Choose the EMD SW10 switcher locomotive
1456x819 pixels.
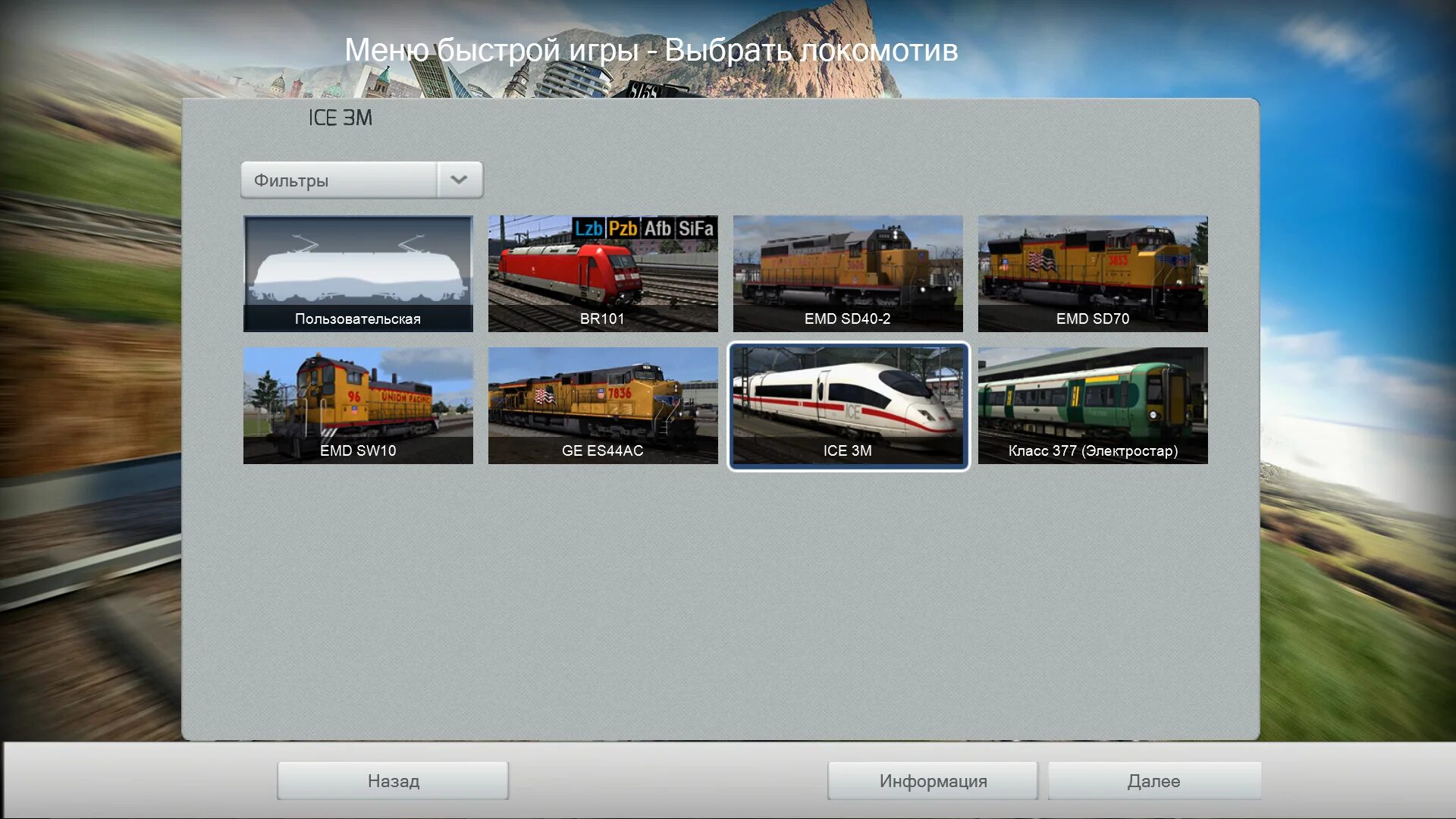tap(358, 406)
